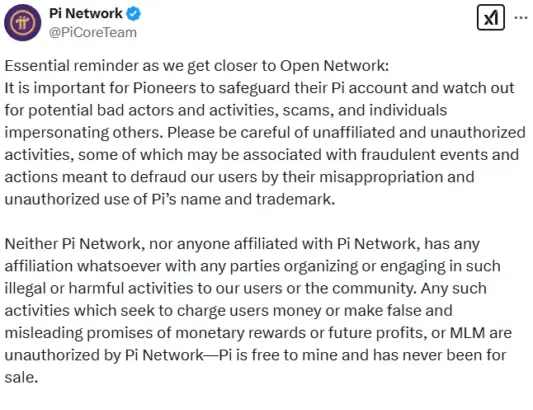Open the @PiCoreTeam handle link
This screenshot has width=533, height=410.
tap(93, 32)
